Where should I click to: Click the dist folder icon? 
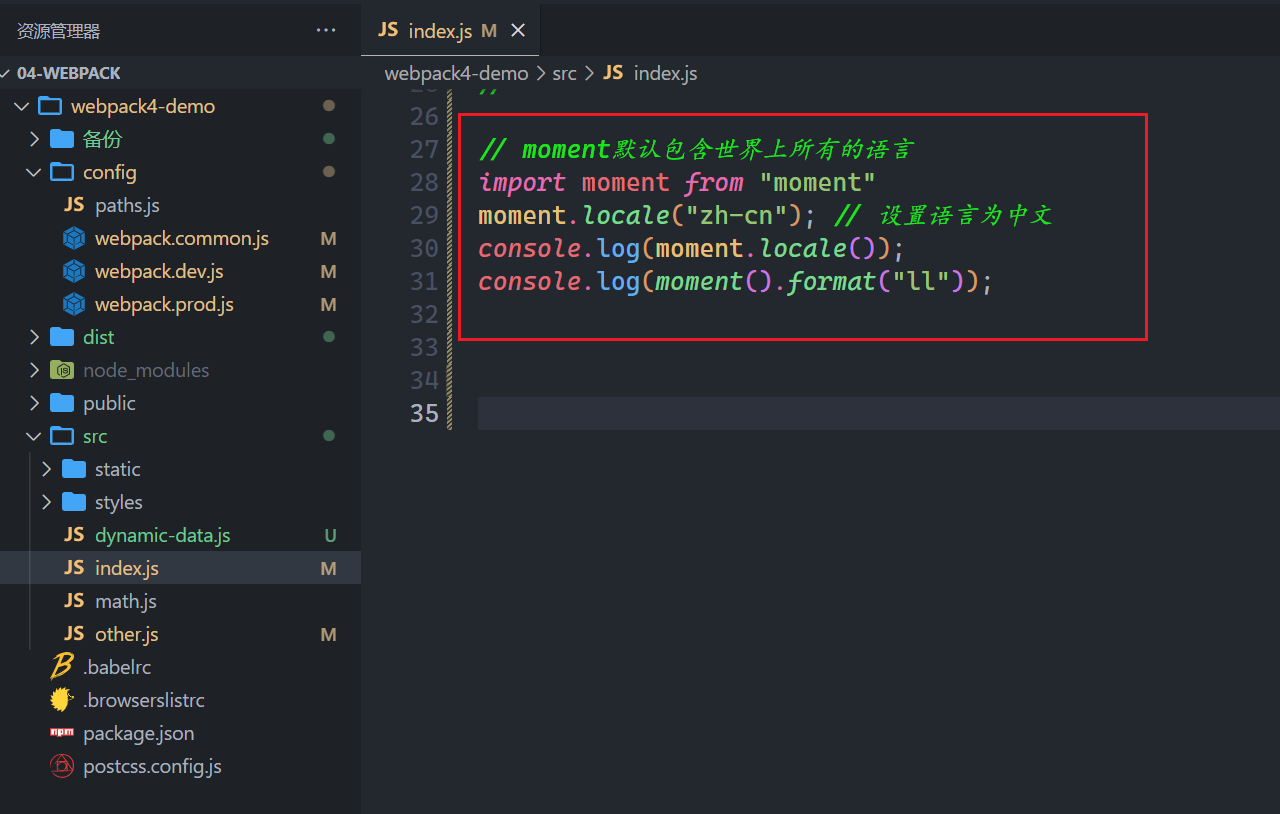click(x=62, y=337)
